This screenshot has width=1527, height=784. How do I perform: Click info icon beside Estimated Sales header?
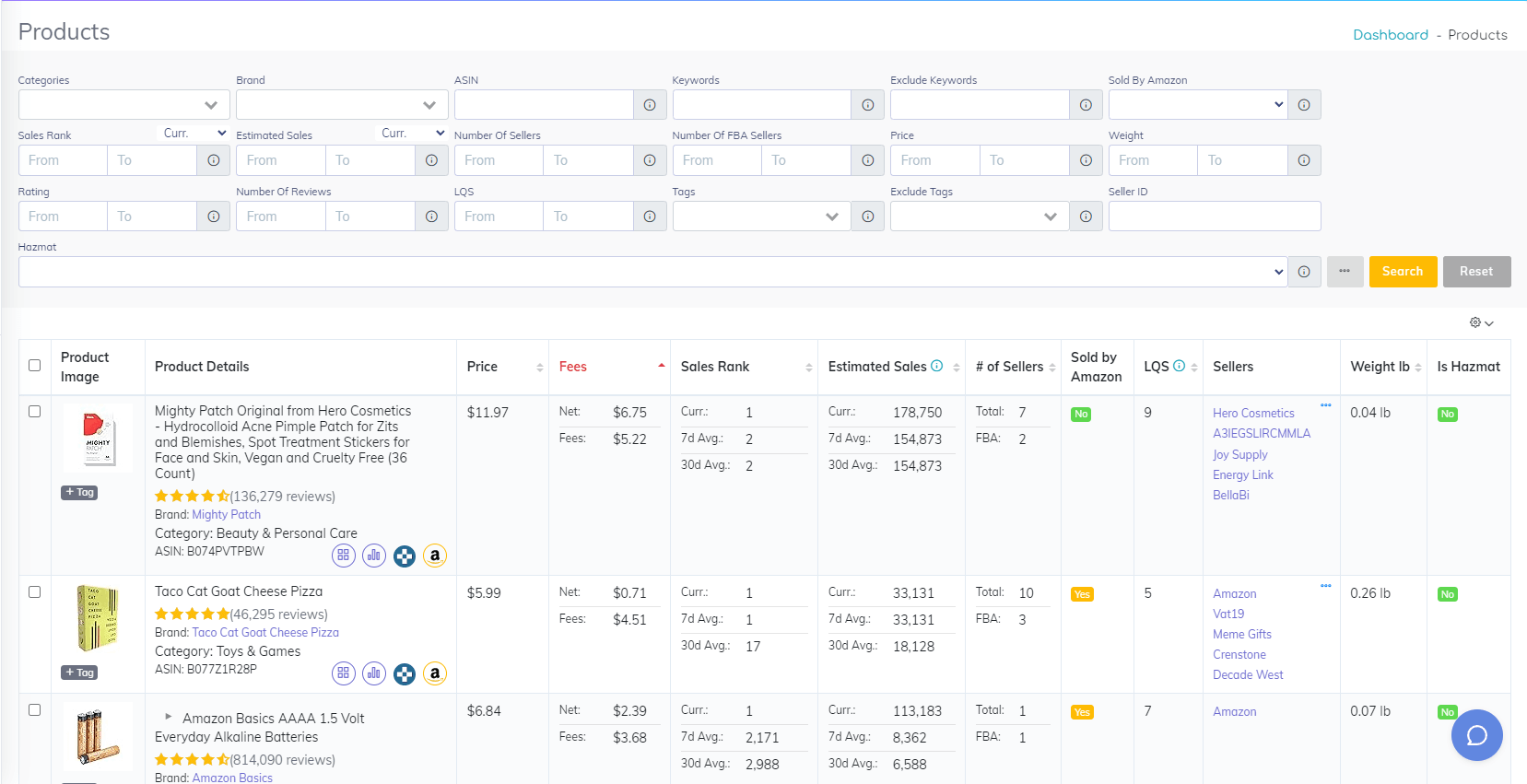click(936, 366)
